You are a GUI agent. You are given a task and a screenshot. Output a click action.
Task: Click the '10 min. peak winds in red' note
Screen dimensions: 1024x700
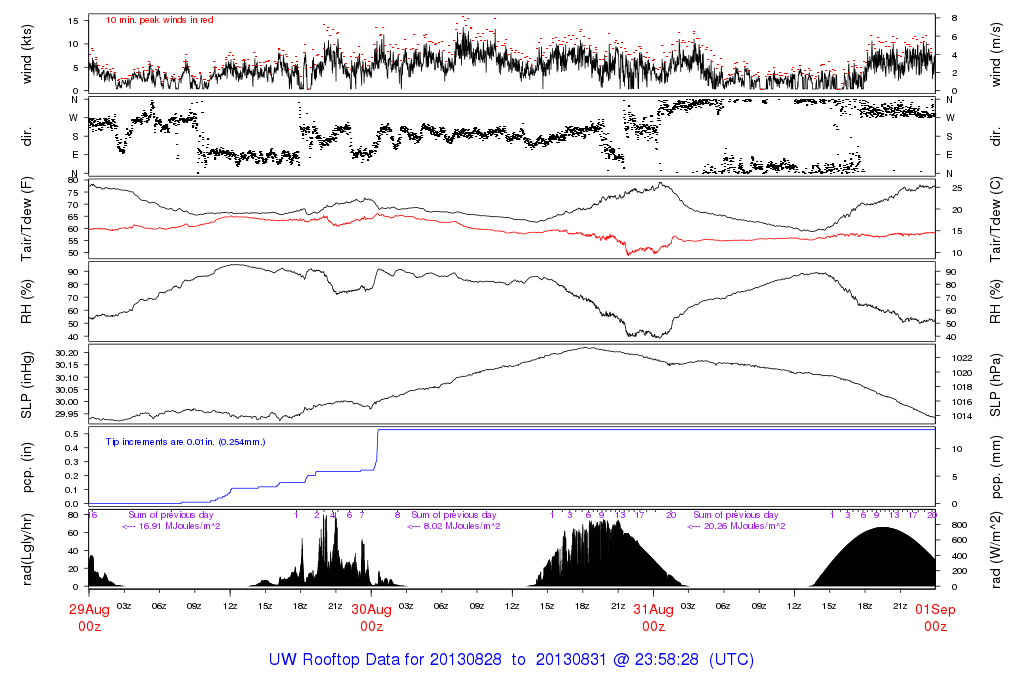click(x=159, y=19)
